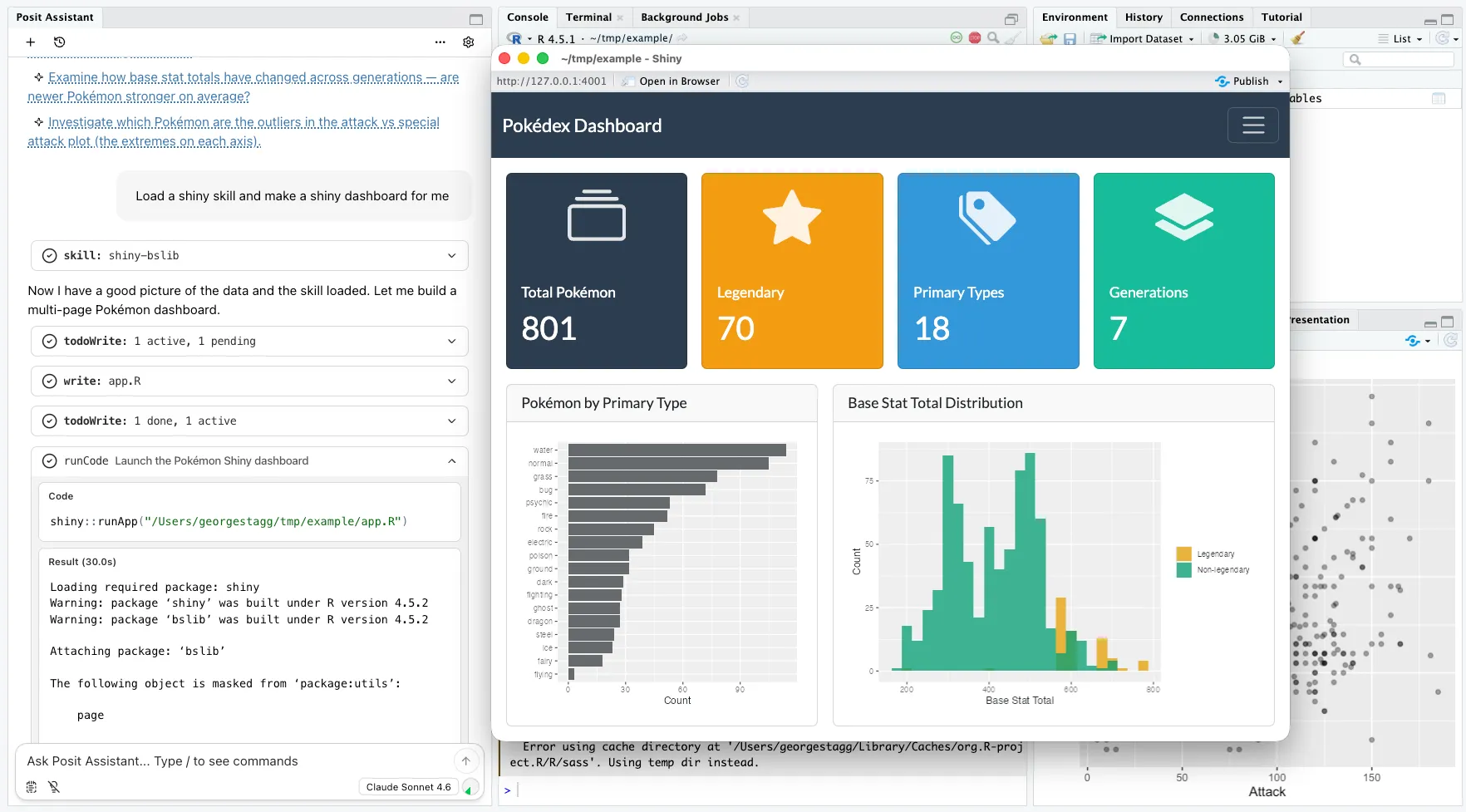
Task: Toggle the microphone in the assistant input
Action: pos(54,786)
